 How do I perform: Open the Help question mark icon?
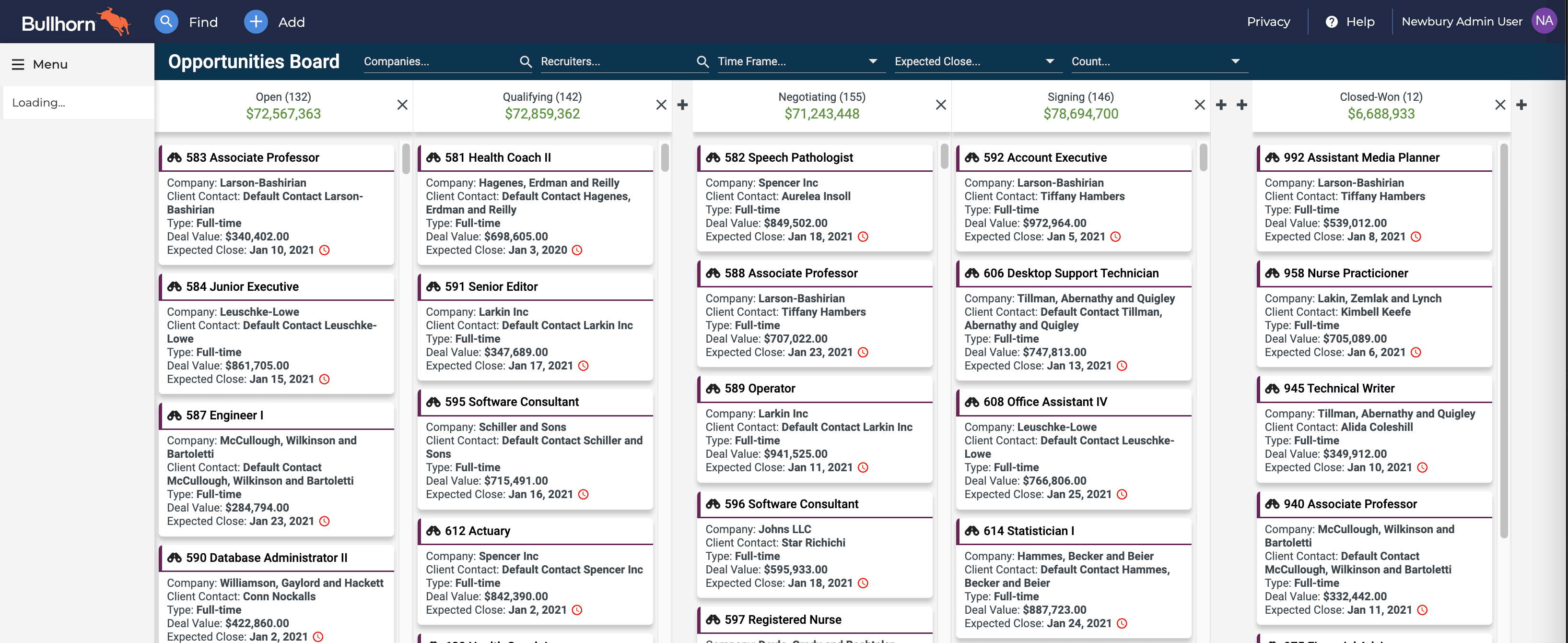(x=1331, y=22)
